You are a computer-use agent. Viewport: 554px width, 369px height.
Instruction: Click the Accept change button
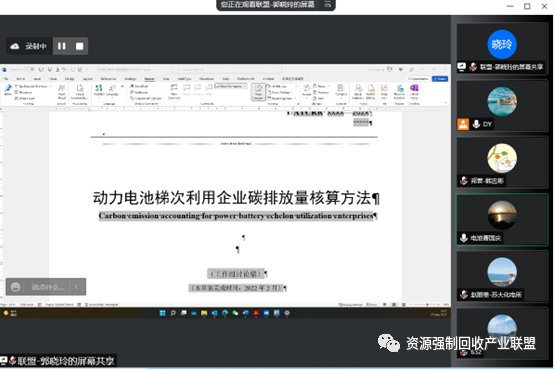(x=306, y=90)
